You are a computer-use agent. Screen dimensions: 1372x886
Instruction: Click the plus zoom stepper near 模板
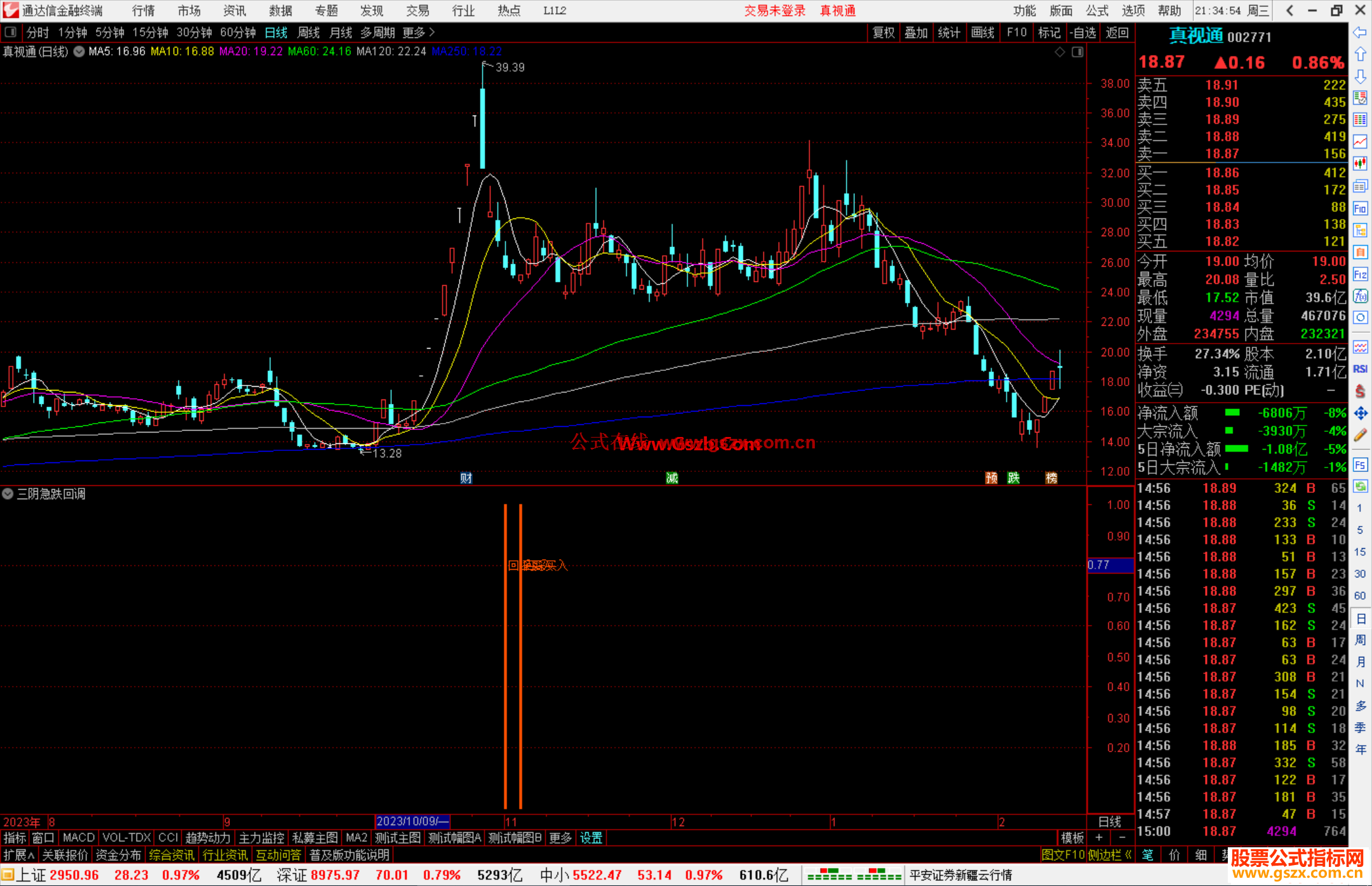pyautogui.click(x=1100, y=838)
